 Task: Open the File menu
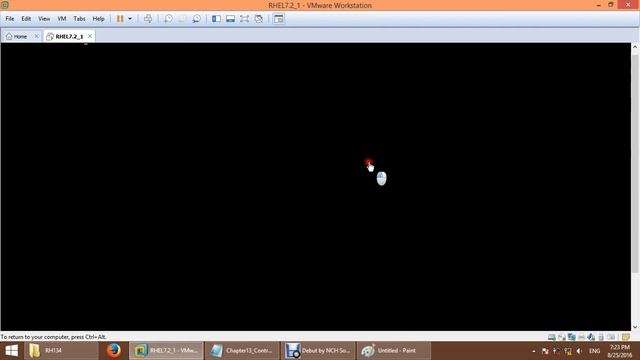point(10,19)
